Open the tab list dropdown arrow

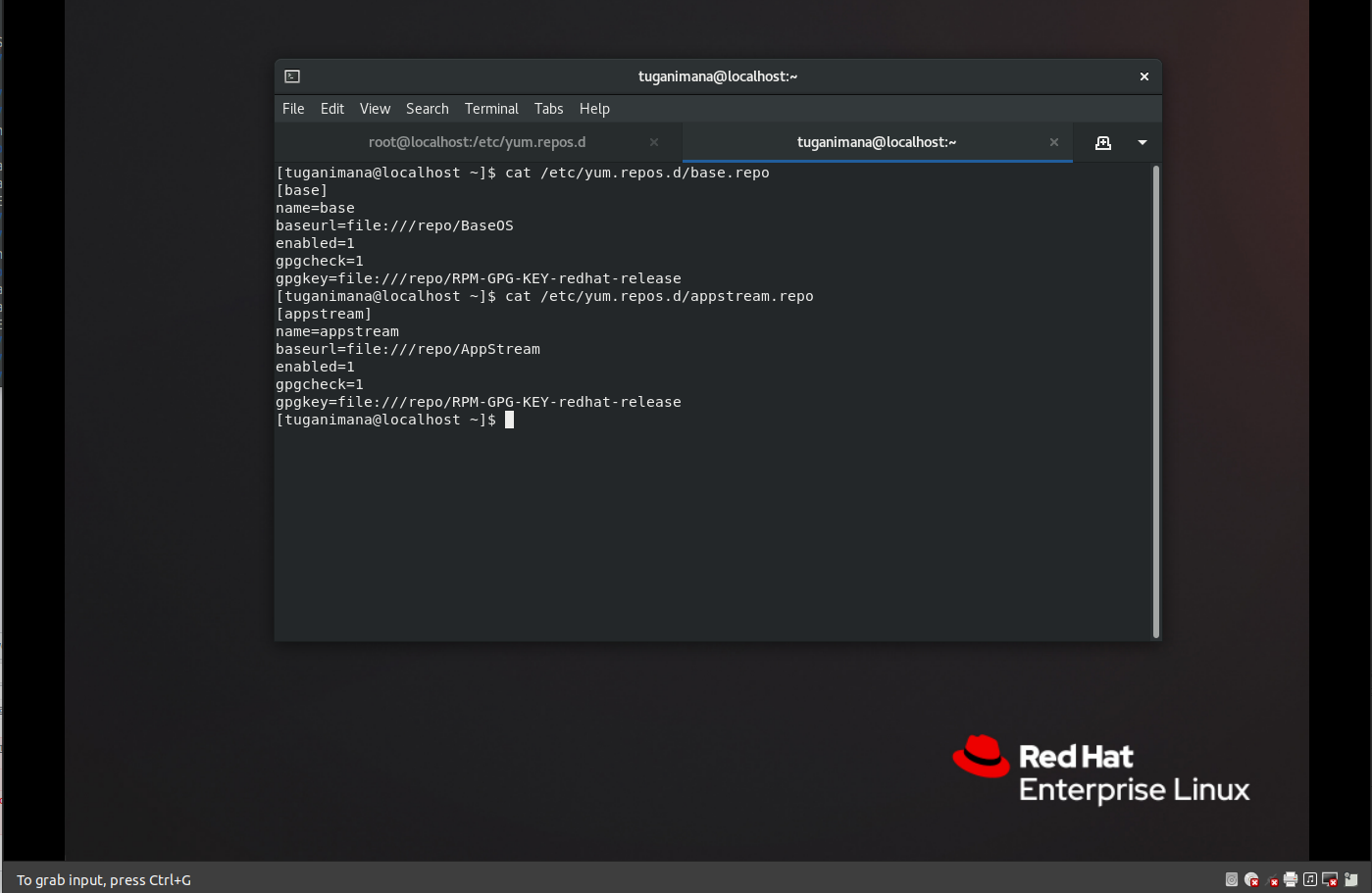coord(1143,143)
